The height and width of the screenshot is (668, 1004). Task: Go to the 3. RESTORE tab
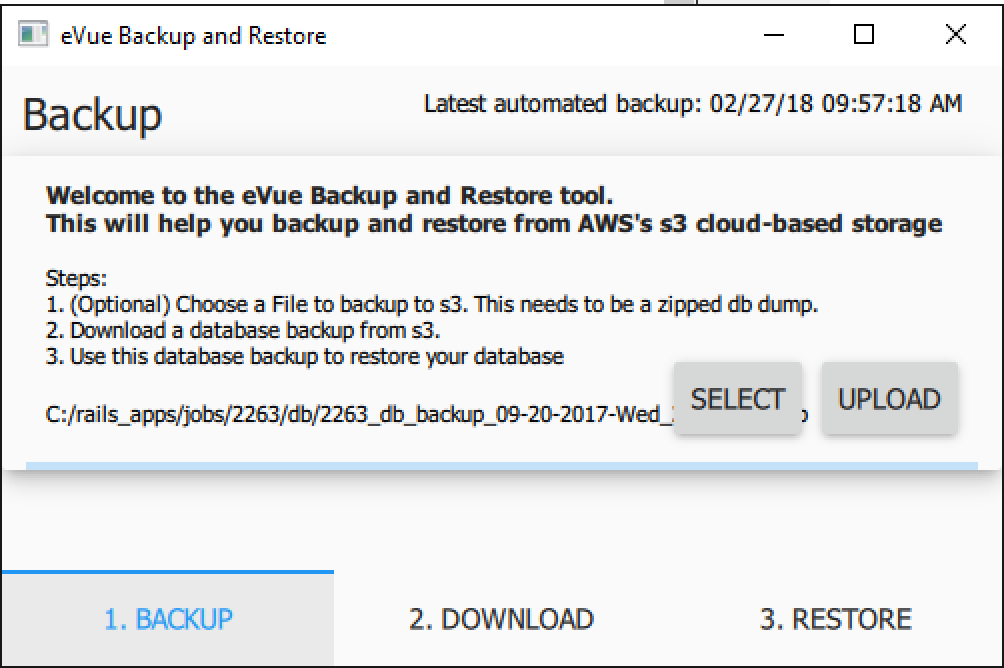pos(835,619)
